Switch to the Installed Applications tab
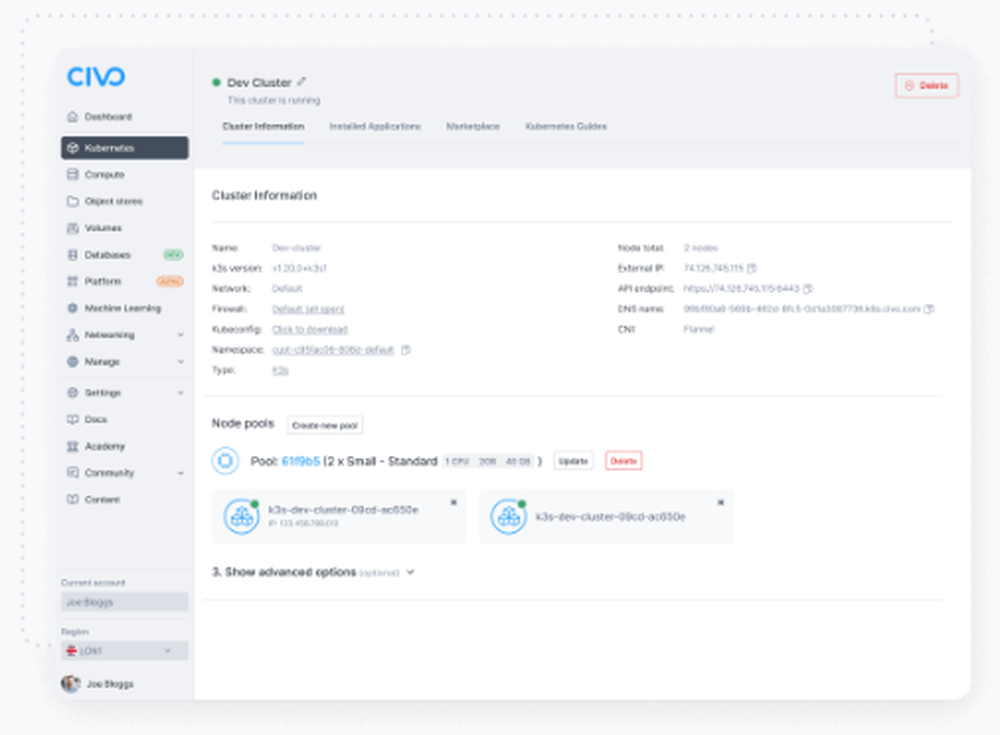 pos(375,126)
